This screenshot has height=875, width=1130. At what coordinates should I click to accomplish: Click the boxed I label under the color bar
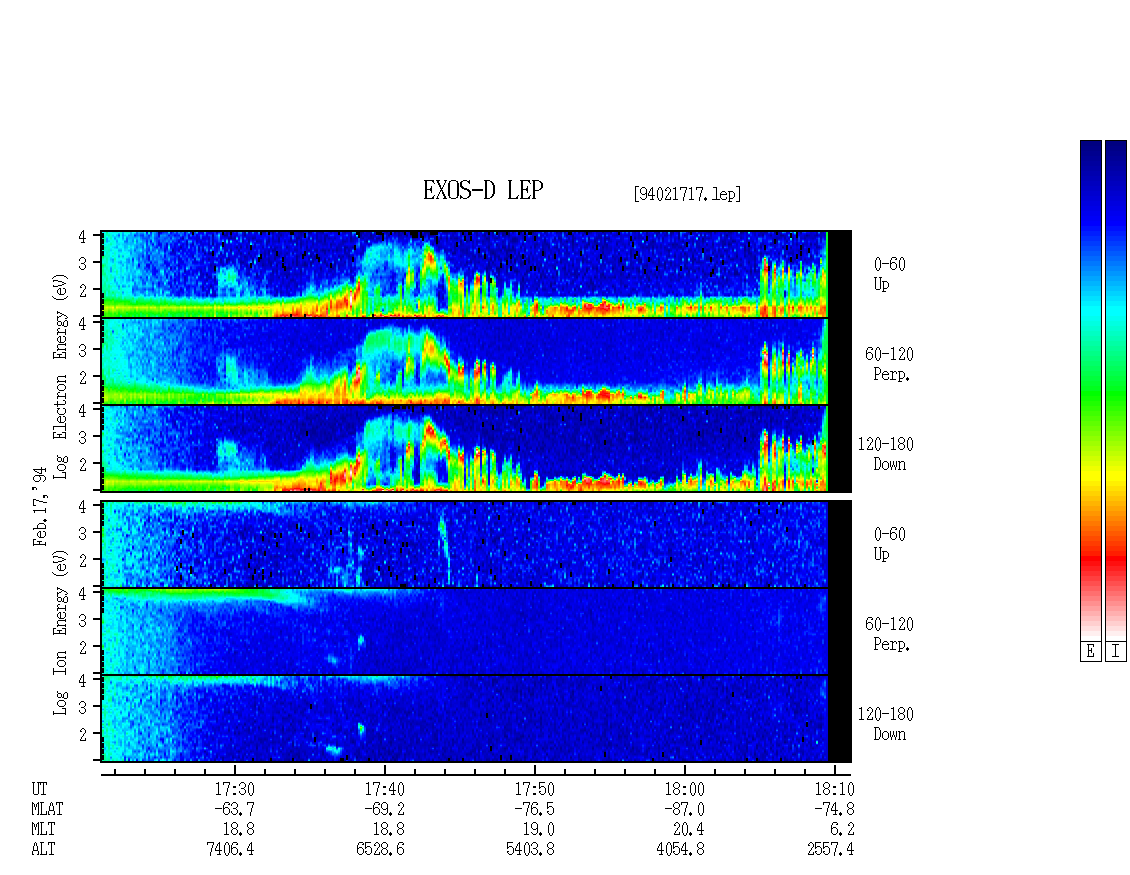tap(1116, 652)
